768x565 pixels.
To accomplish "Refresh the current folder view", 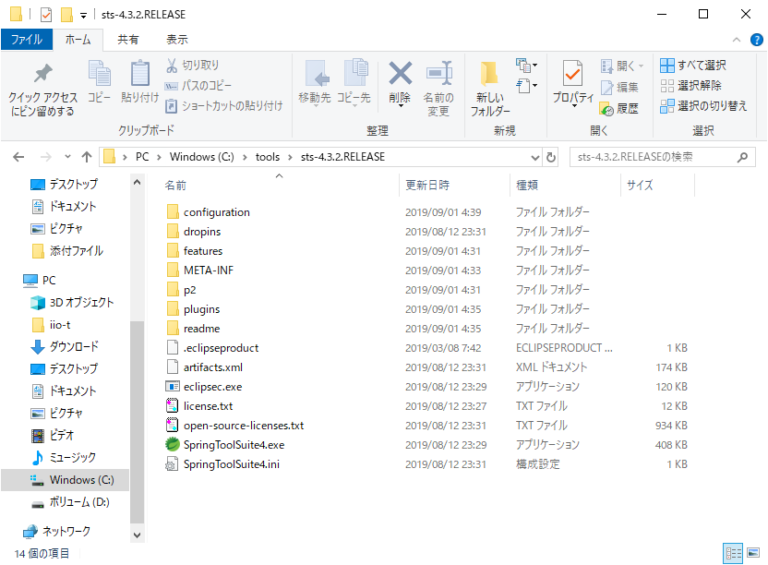I will click(551, 157).
